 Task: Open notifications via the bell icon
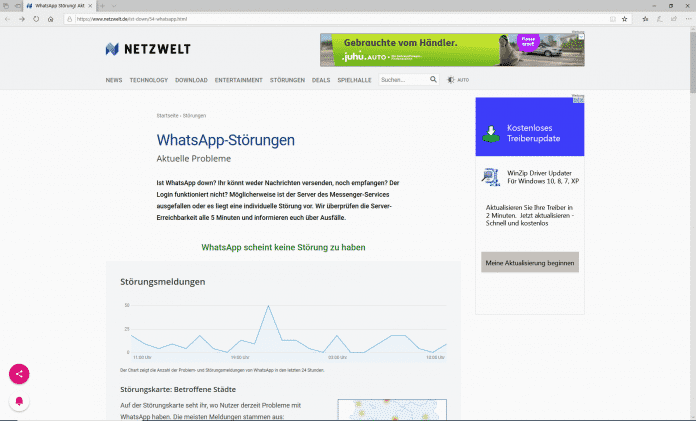20,400
